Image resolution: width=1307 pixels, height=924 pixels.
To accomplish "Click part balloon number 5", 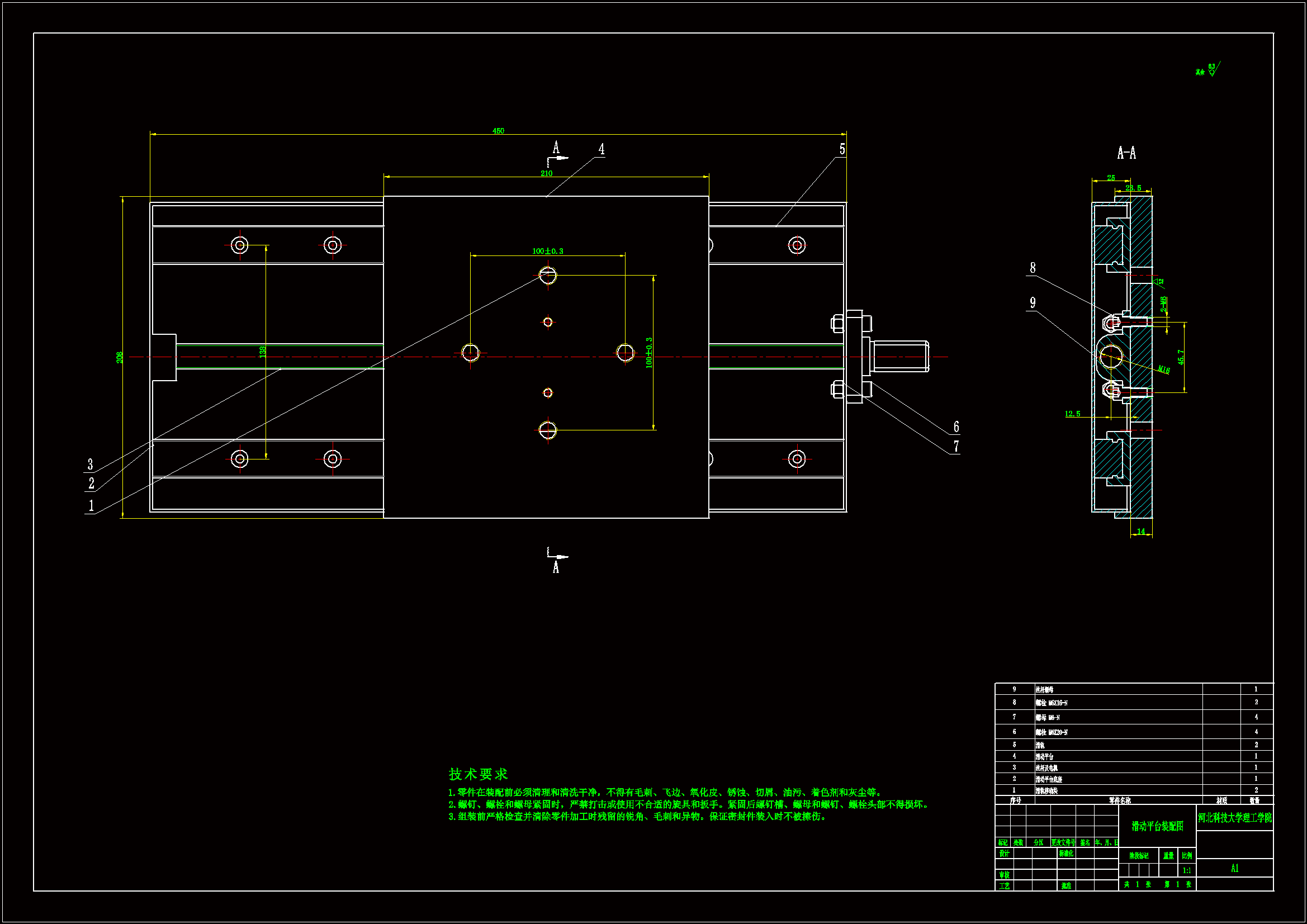I will [842, 149].
